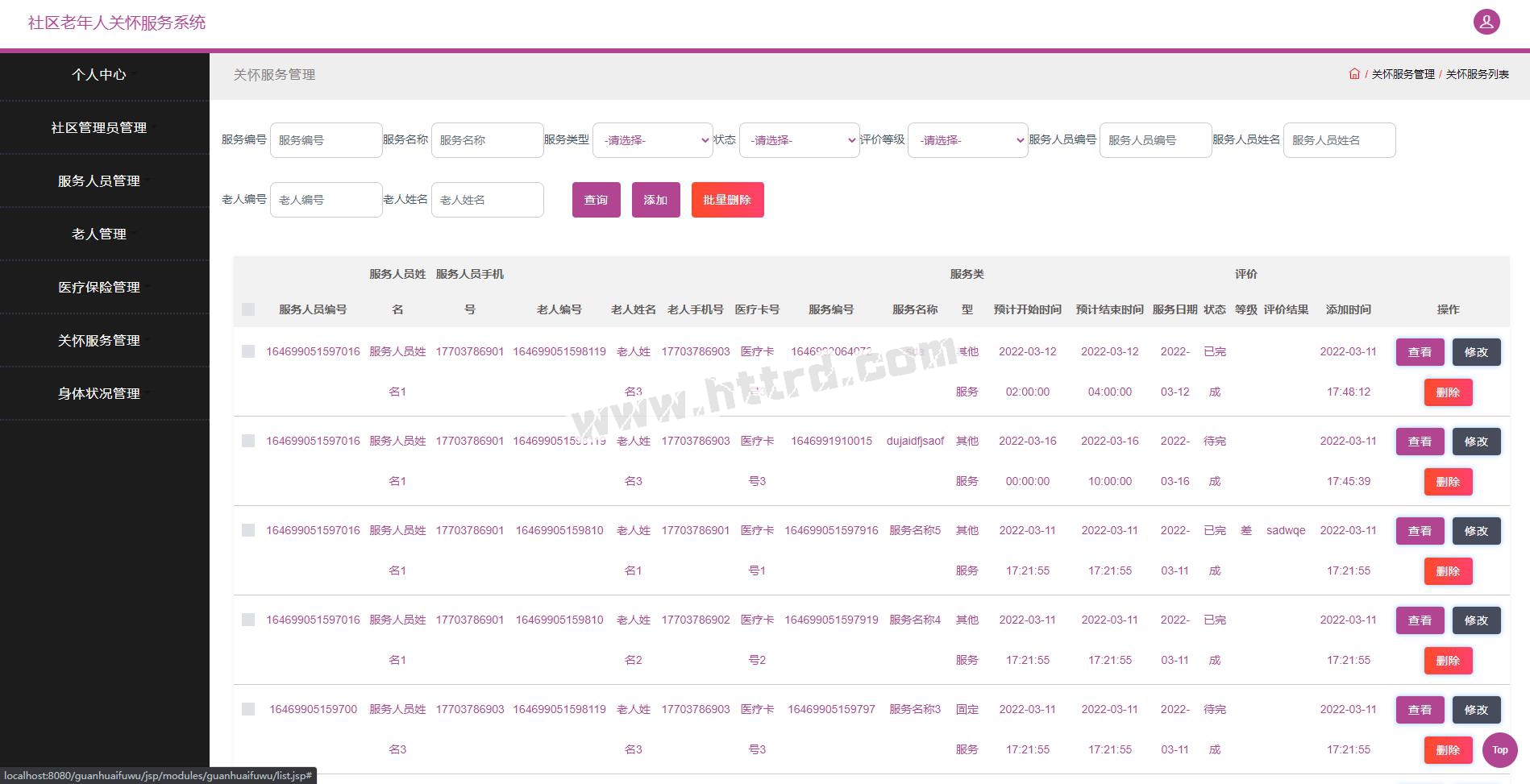Viewport: 1530px width, 784px height.
Task: View the 服务名称3 row
Action: coord(1420,710)
